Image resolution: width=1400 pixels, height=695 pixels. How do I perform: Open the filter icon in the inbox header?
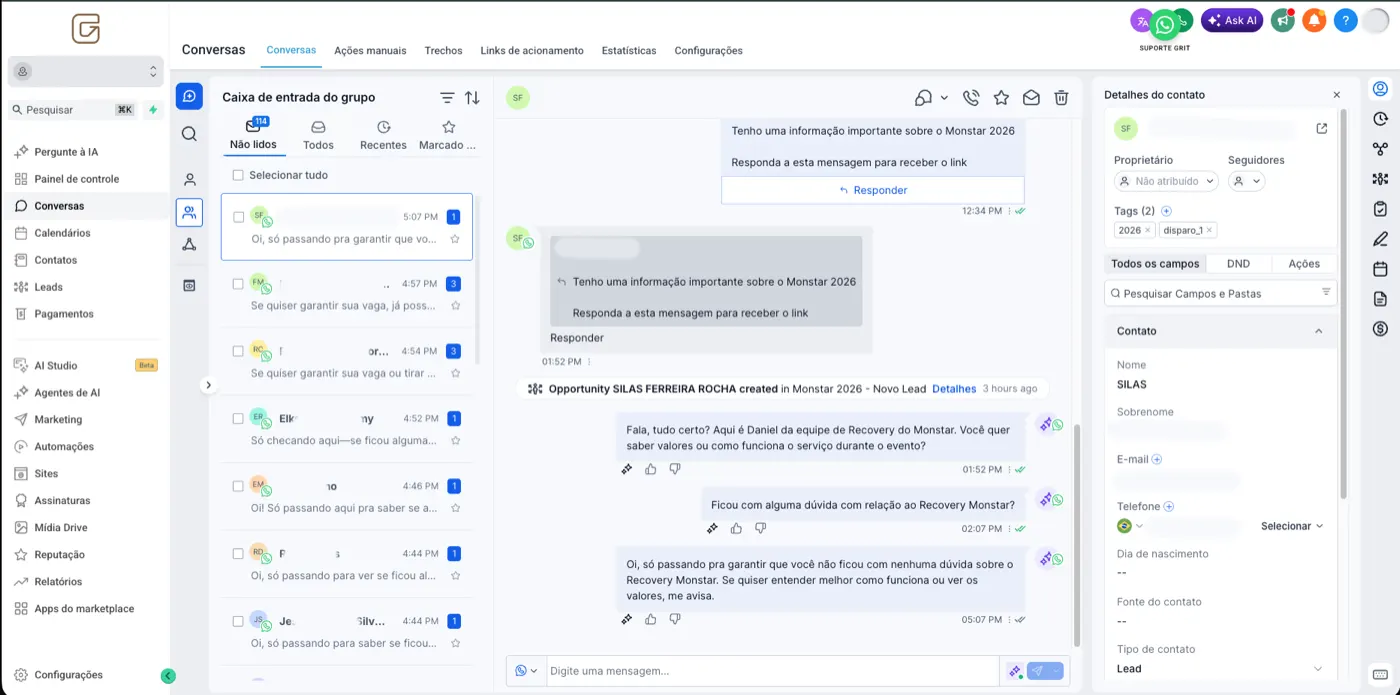point(447,97)
